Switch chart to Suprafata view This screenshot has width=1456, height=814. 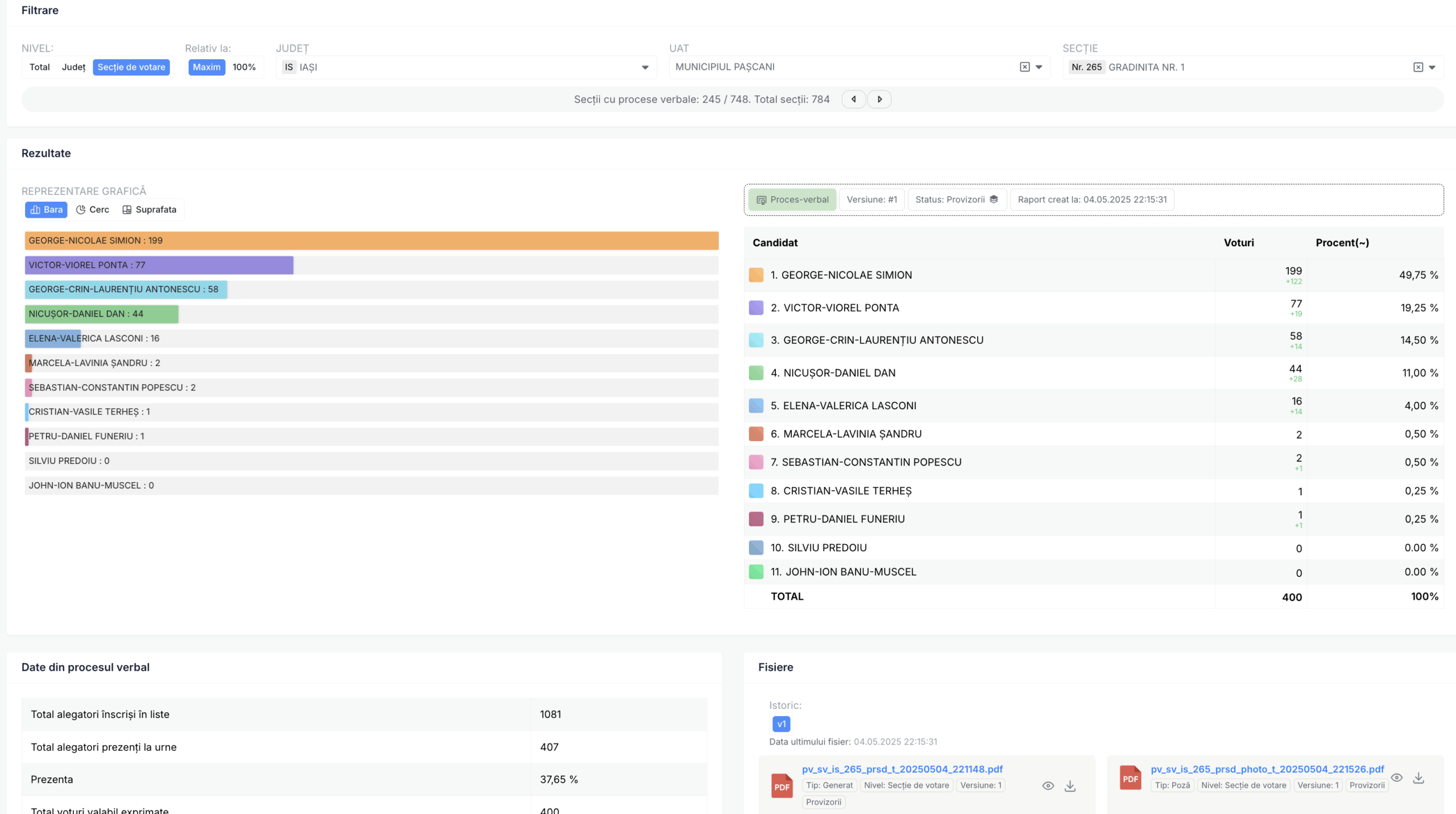tap(150, 210)
